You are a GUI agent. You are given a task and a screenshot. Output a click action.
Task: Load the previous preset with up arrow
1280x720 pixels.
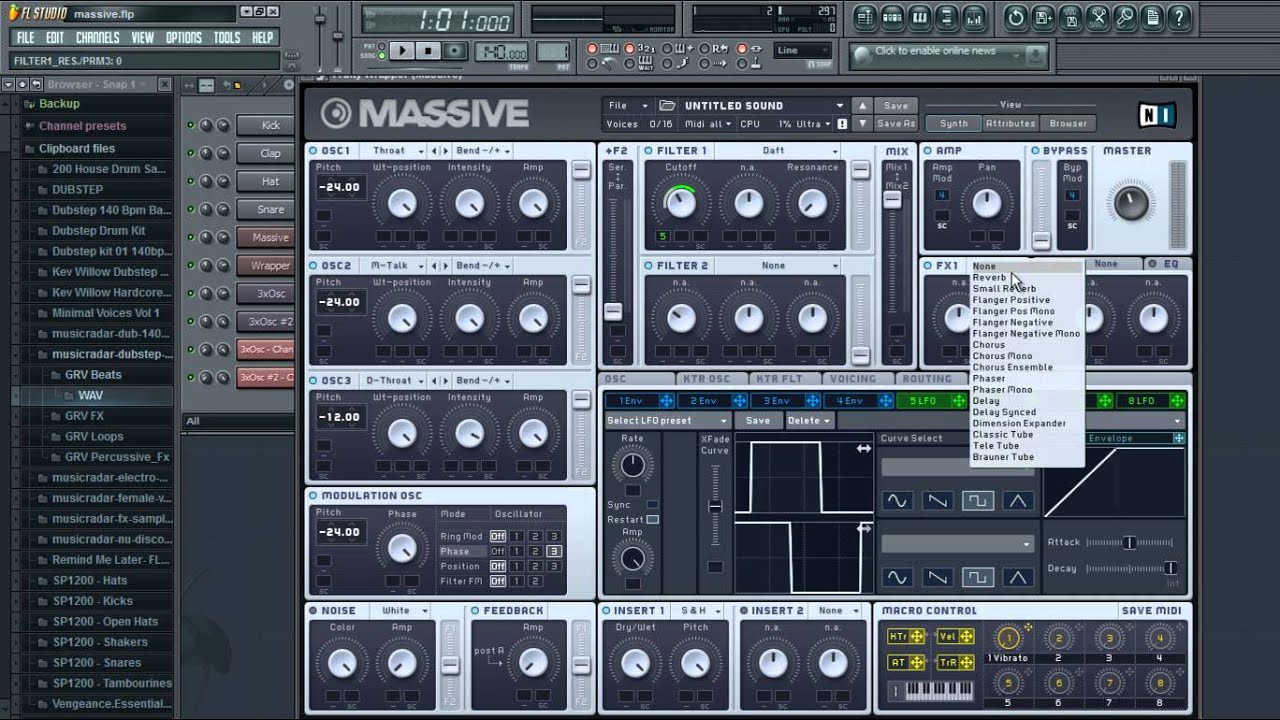click(x=861, y=105)
